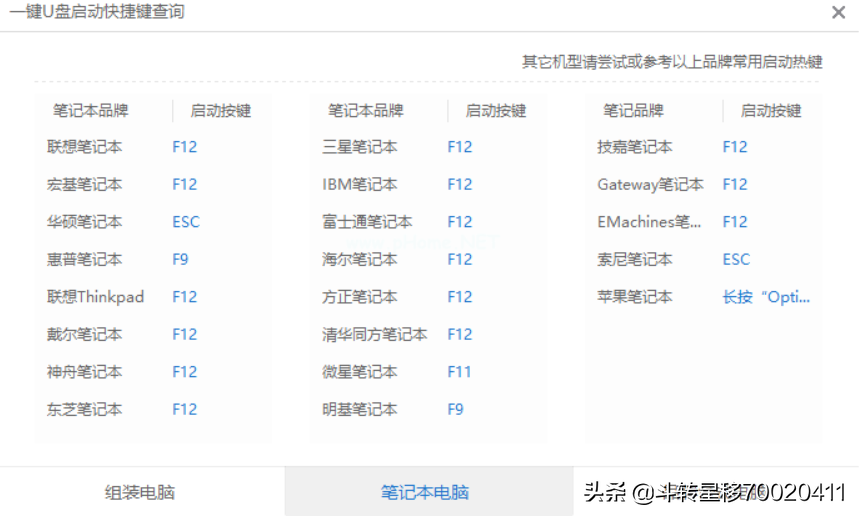Viewport: 862px width, 518px height.
Task: Click the F12 key beside 三星笔记本
Action: tap(460, 147)
